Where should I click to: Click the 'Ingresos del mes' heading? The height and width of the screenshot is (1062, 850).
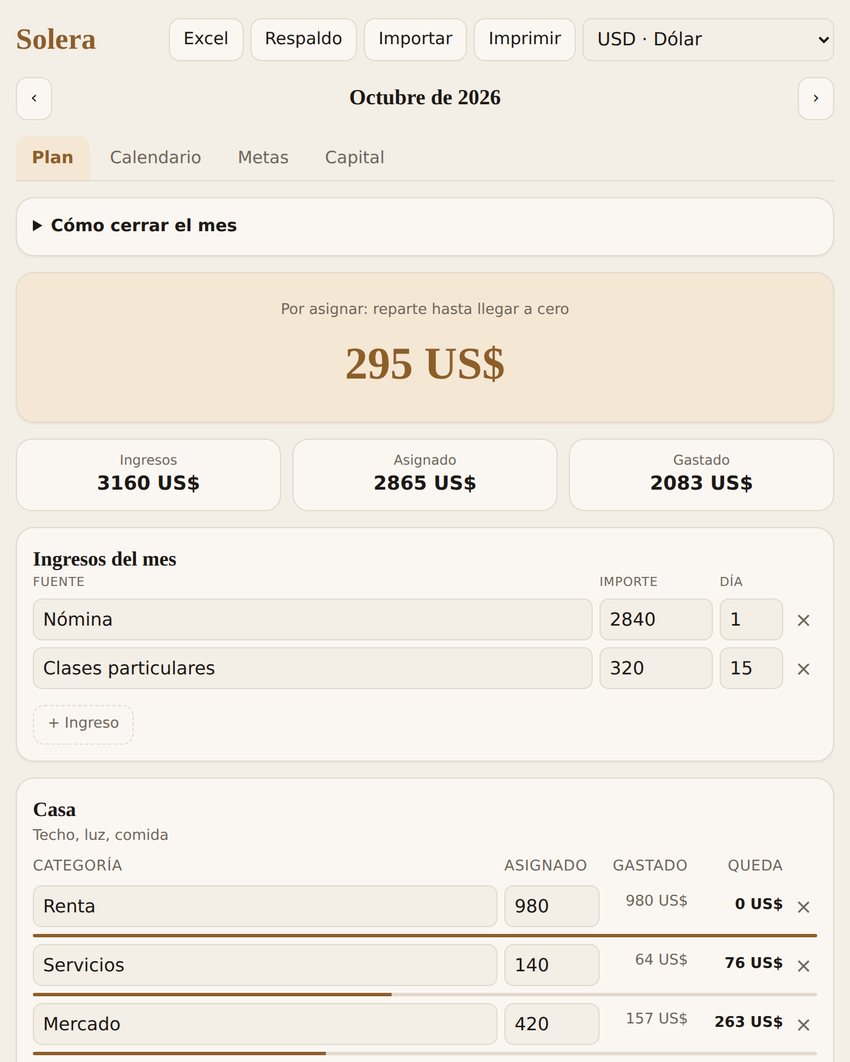[x=105, y=559]
